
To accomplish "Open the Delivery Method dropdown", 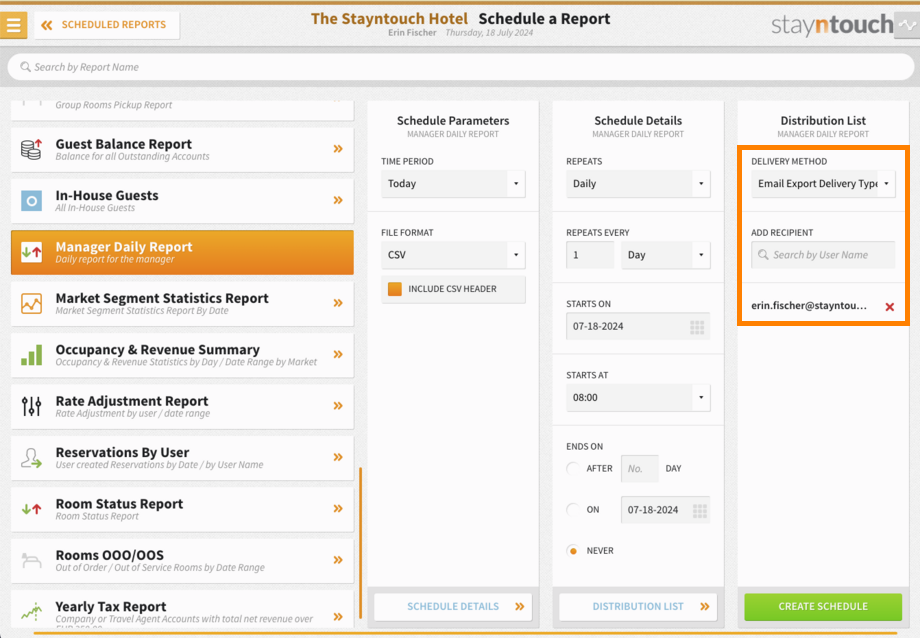I will click(823, 184).
